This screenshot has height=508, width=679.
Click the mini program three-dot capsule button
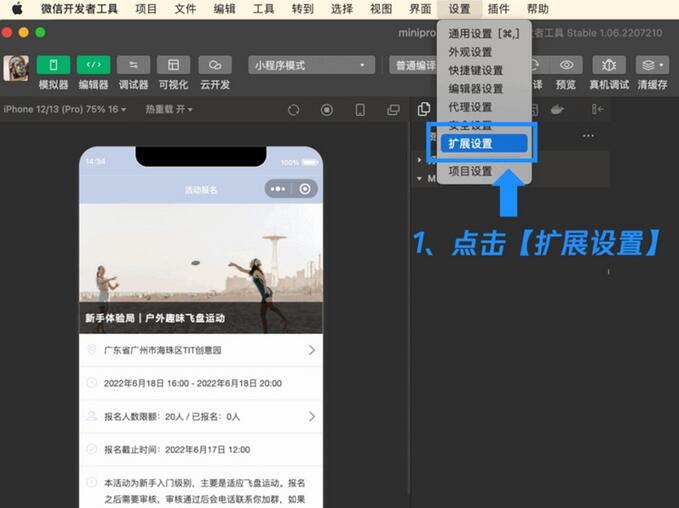click(278, 189)
